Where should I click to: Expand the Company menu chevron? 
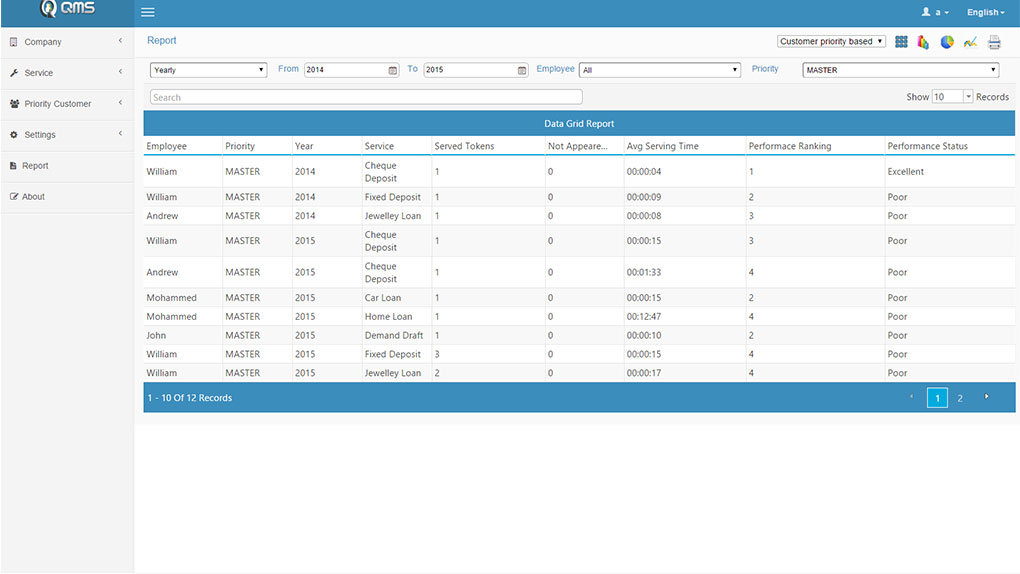[120, 40]
